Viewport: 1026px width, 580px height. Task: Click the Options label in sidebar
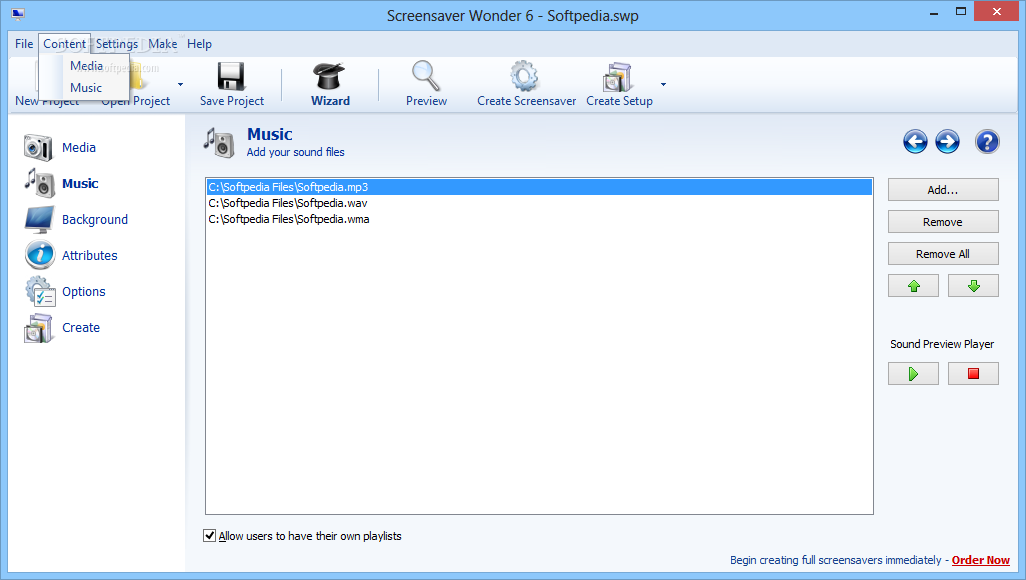click(84, 291)
